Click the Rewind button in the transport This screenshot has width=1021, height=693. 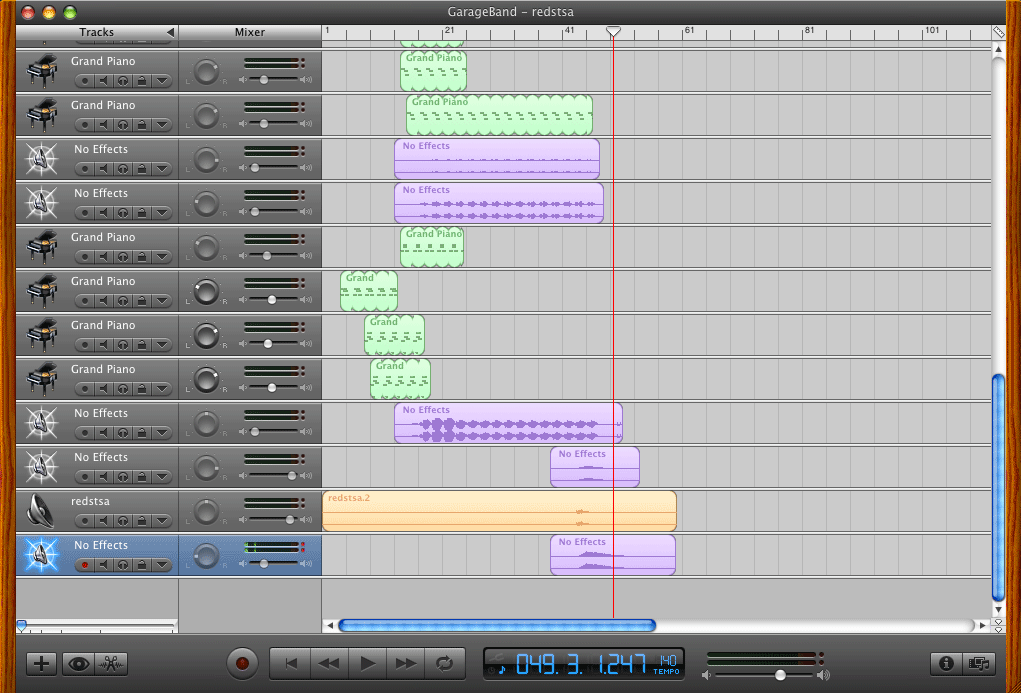click(x=329, y=664)
